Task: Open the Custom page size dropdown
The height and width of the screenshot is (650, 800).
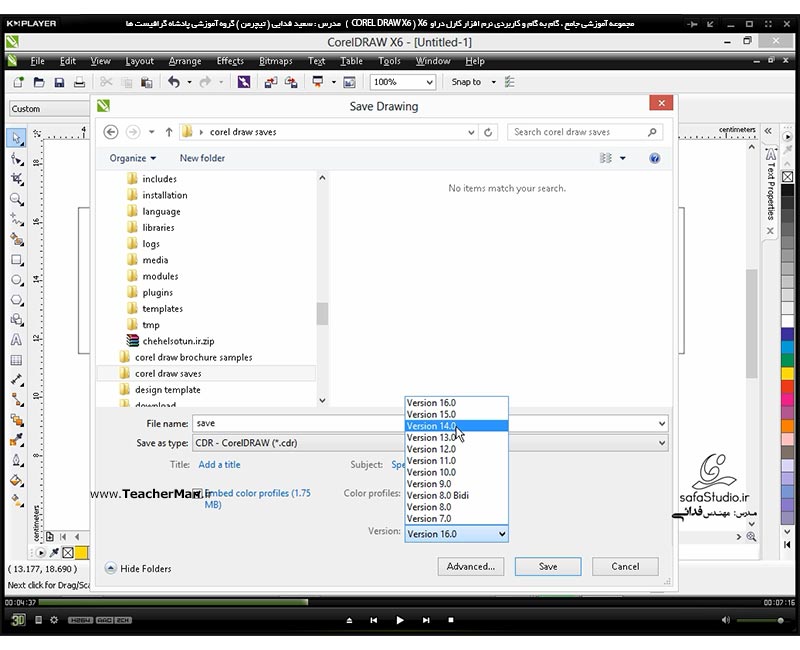Action: [x=49, y=109]
